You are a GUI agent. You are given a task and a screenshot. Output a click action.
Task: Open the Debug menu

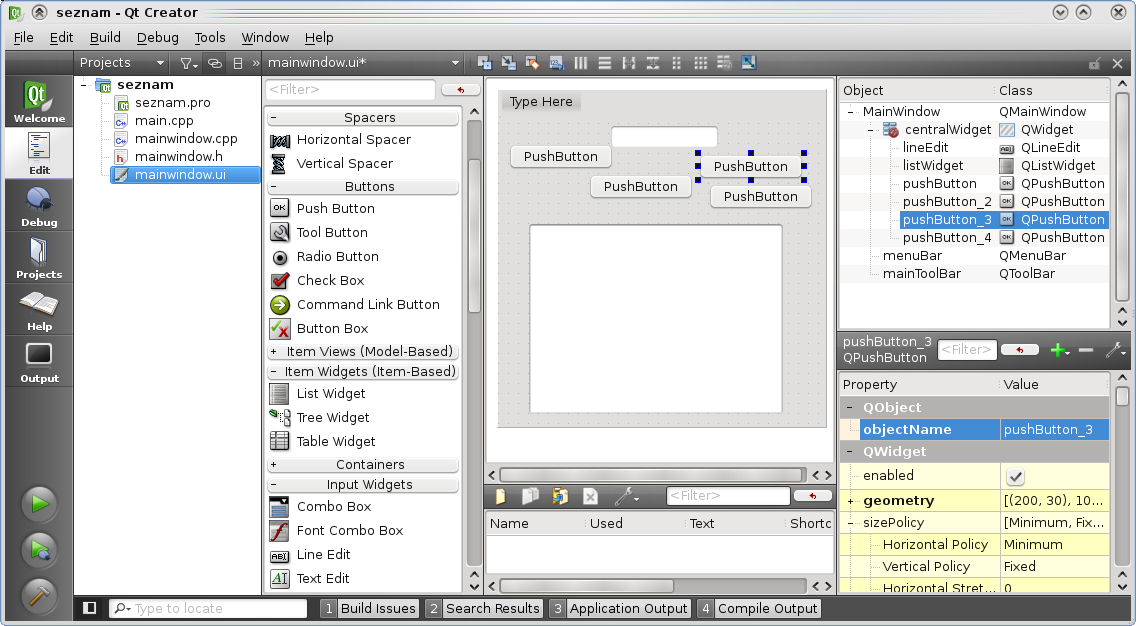pyautogui.click(x=157, y=38)
